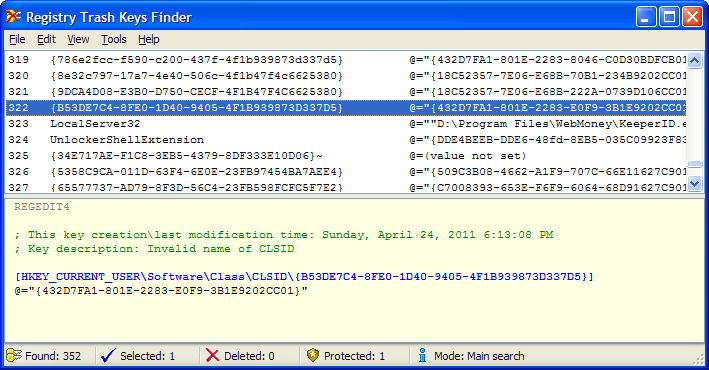Click the scroll down arrow of the list
The width and height of the screenshot is (709, 370).
pyautogui.click(x=695, y=183)
